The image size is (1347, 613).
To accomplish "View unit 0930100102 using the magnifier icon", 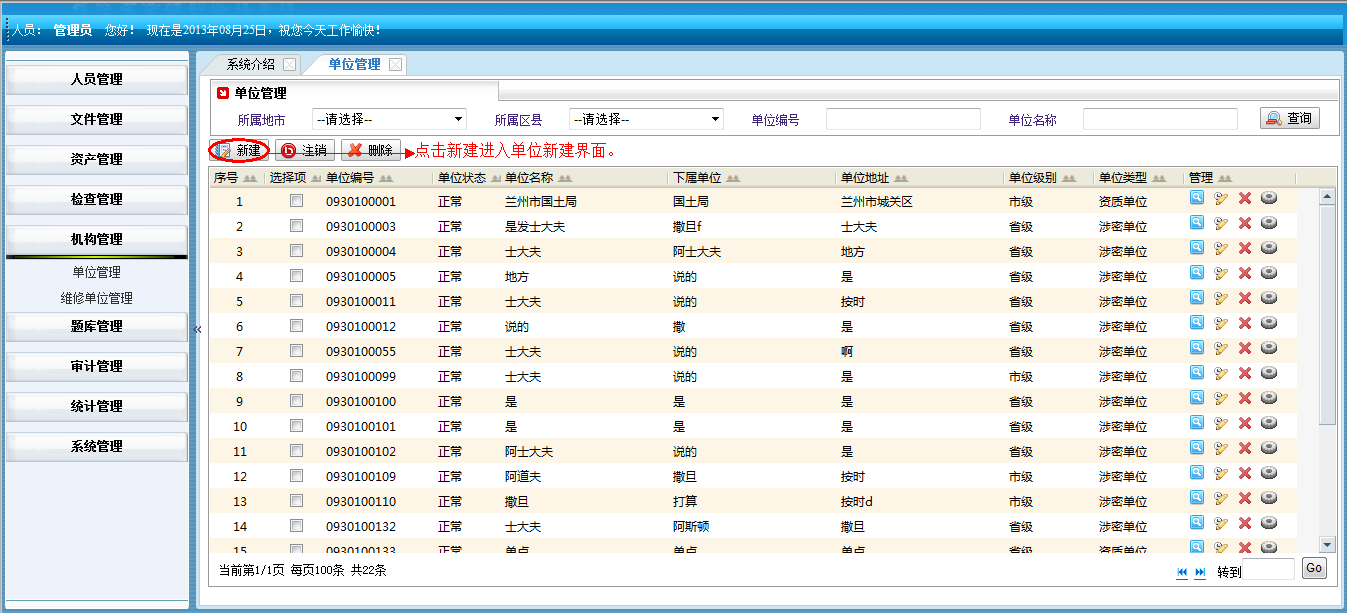I will click(1196, 447).
